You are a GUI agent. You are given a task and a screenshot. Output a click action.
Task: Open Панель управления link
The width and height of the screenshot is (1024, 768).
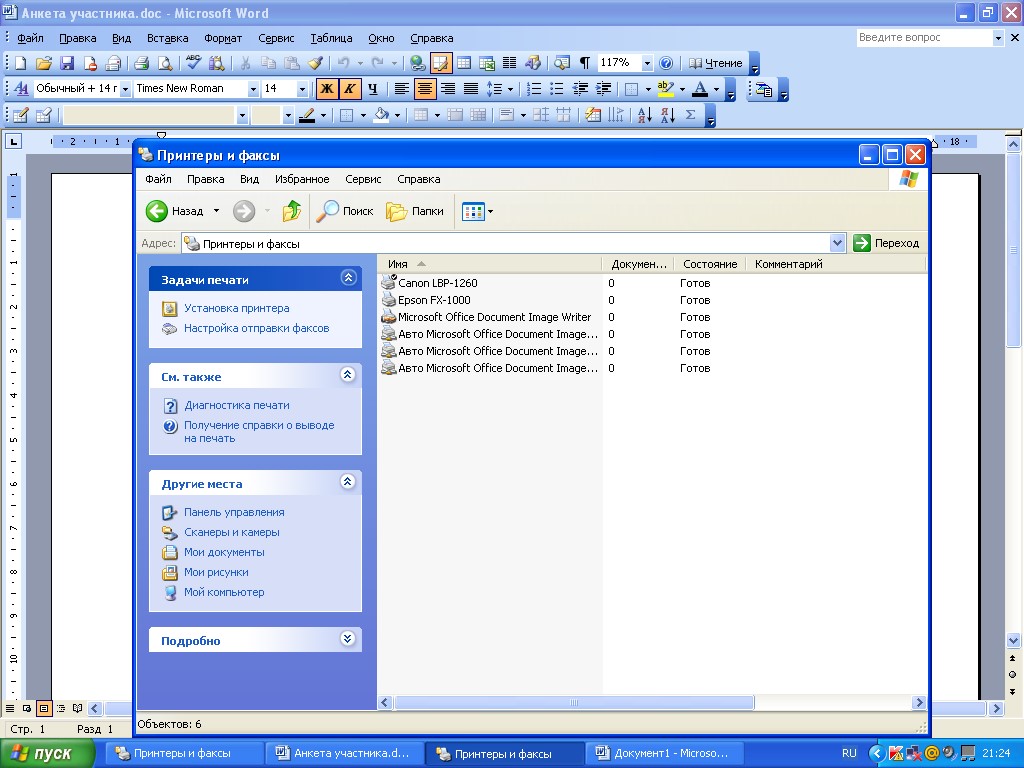point(234,512)
